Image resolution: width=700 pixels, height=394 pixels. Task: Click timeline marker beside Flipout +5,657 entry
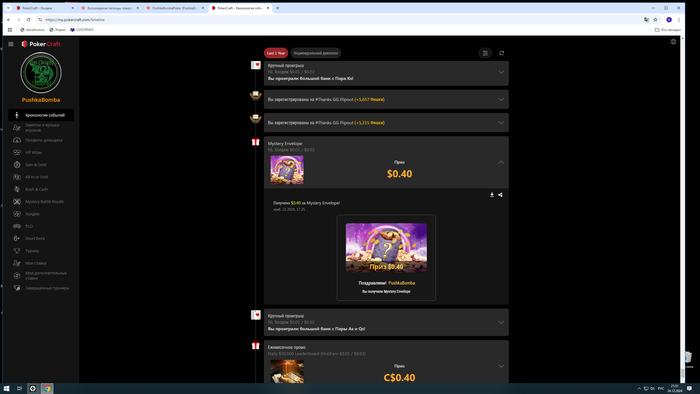click(x=255, y=95)
